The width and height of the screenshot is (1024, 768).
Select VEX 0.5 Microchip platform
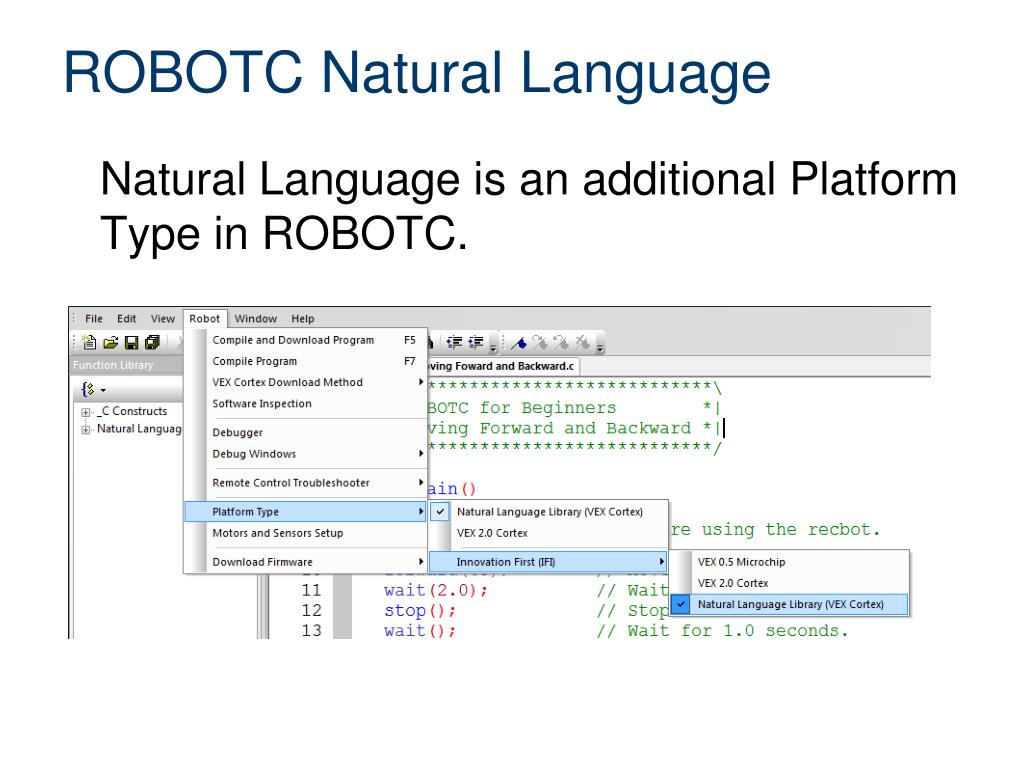(790, 562)
